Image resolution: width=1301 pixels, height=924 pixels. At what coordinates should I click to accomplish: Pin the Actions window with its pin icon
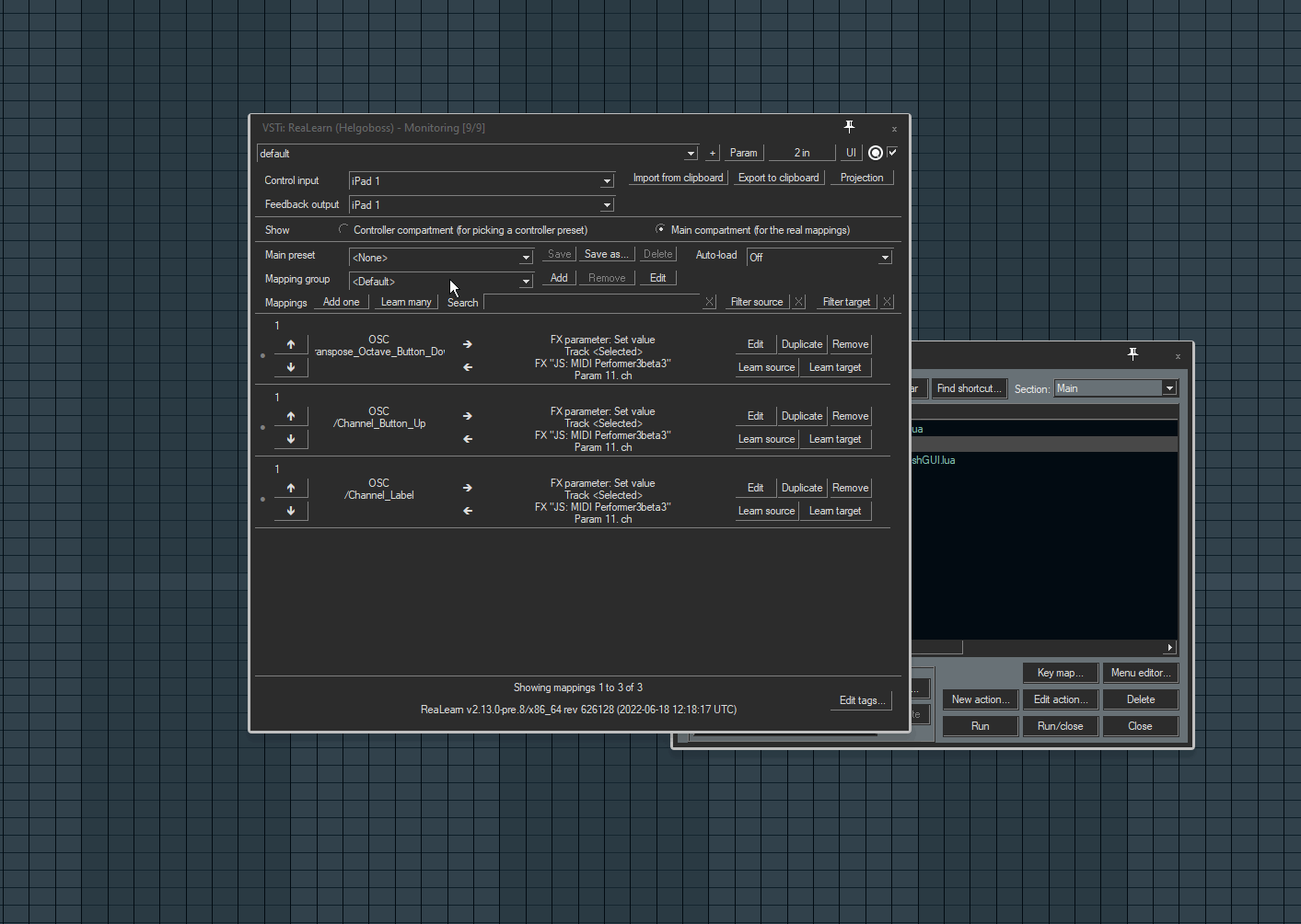point(1133,352)
